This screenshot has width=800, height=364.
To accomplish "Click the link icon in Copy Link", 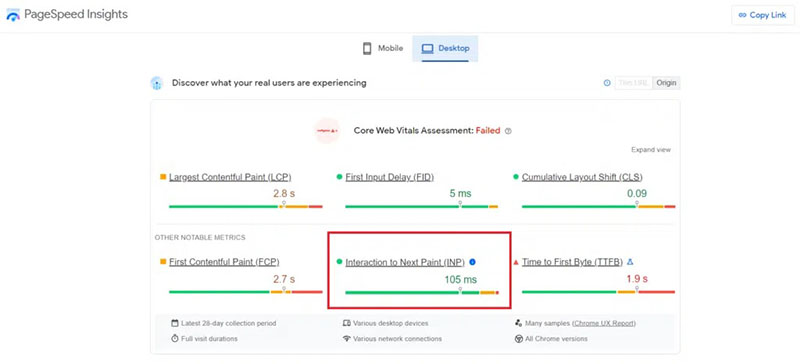I will click(x=742, y=15).
